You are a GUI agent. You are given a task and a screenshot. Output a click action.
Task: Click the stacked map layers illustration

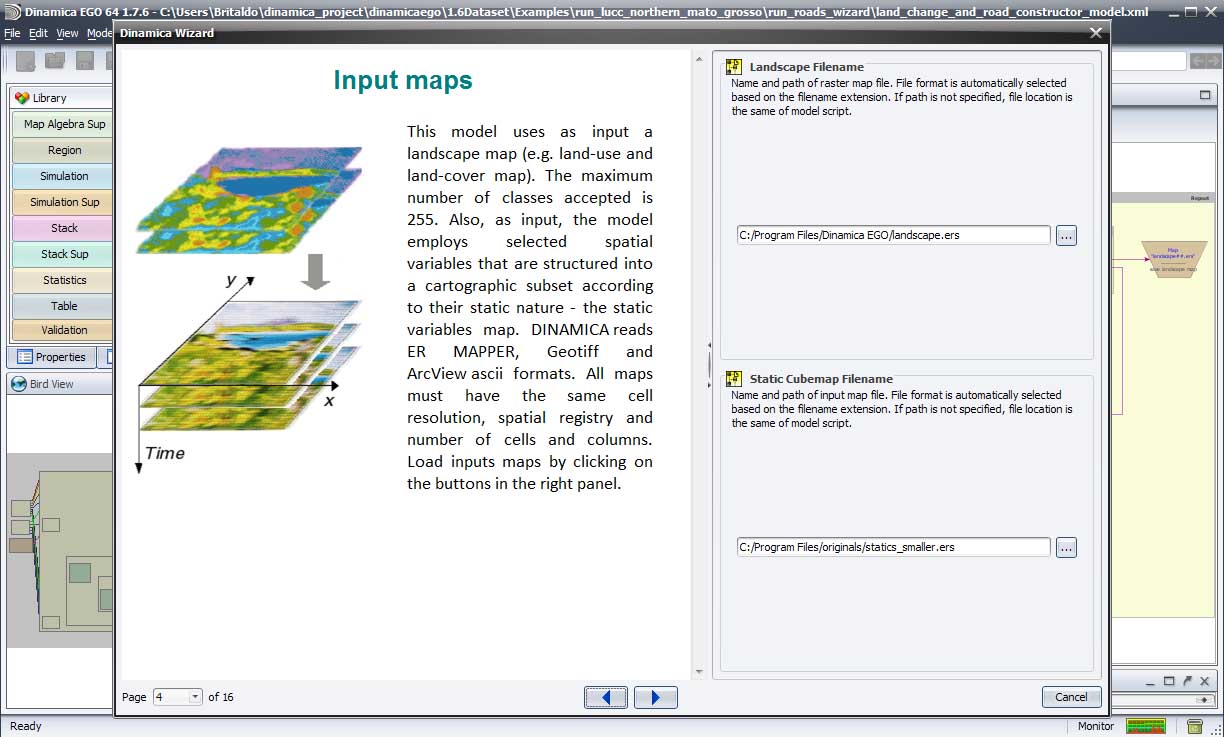250,310
